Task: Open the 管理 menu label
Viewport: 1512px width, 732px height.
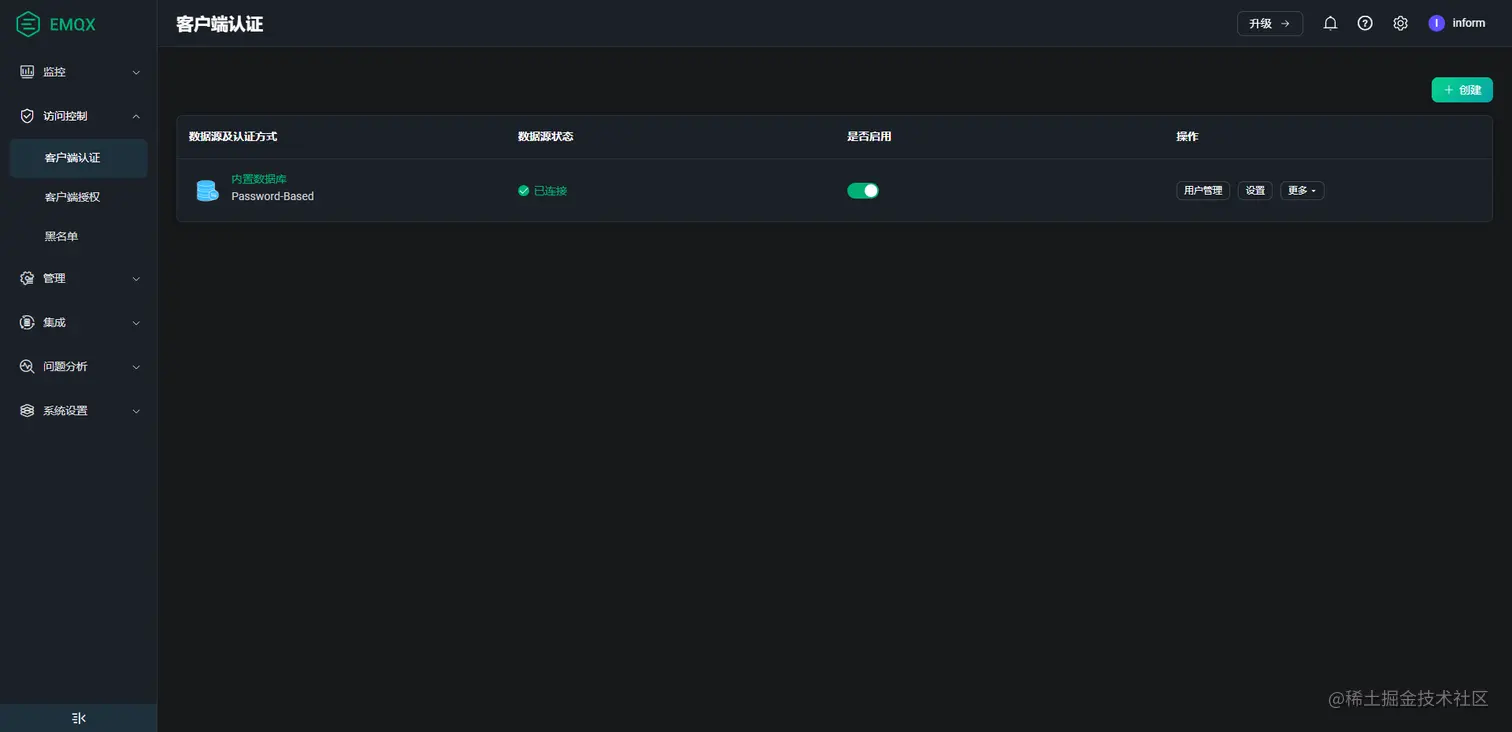Action: click(54, 278)
